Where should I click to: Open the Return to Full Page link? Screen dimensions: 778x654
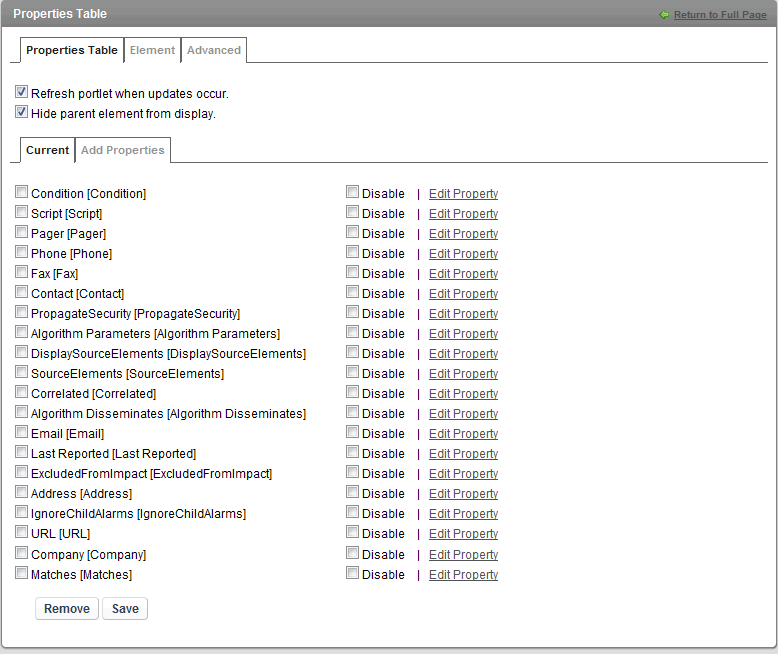pos(720,15)
